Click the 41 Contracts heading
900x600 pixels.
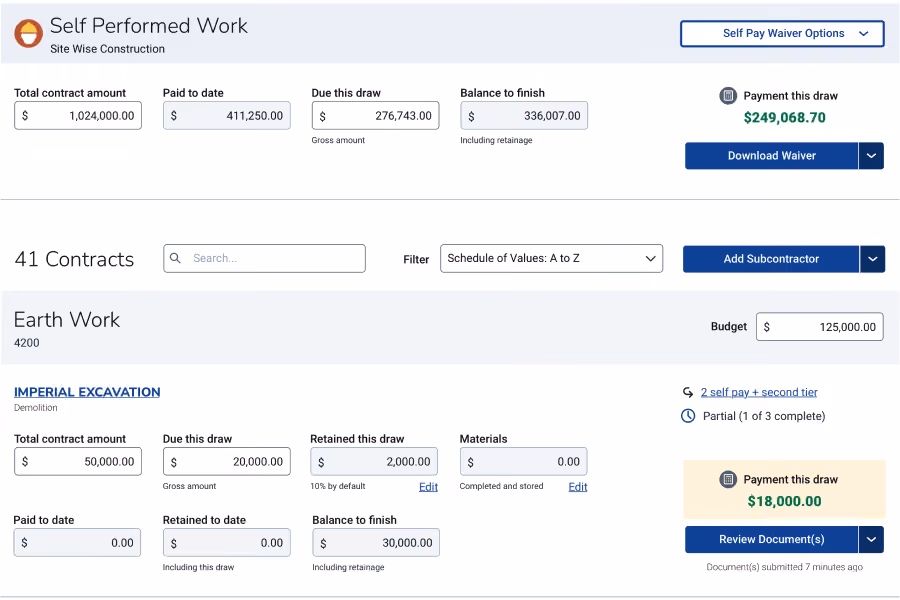74,260
